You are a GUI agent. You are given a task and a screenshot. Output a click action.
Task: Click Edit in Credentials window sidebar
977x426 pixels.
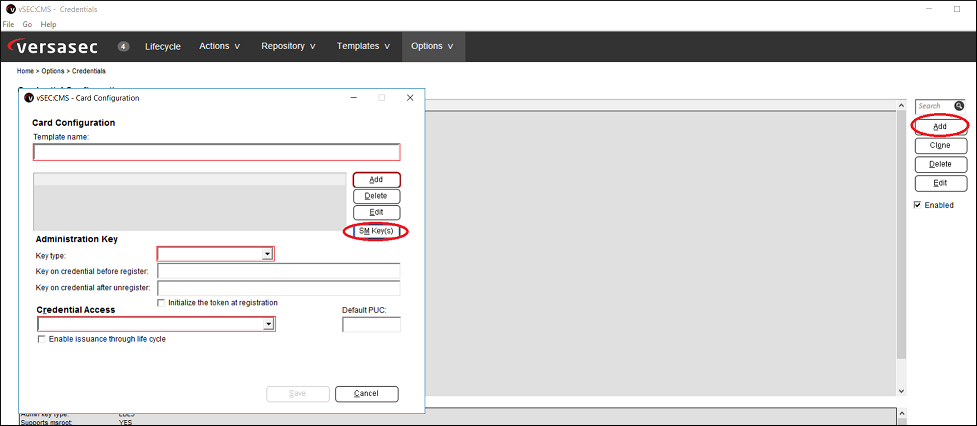click(940, 183)
